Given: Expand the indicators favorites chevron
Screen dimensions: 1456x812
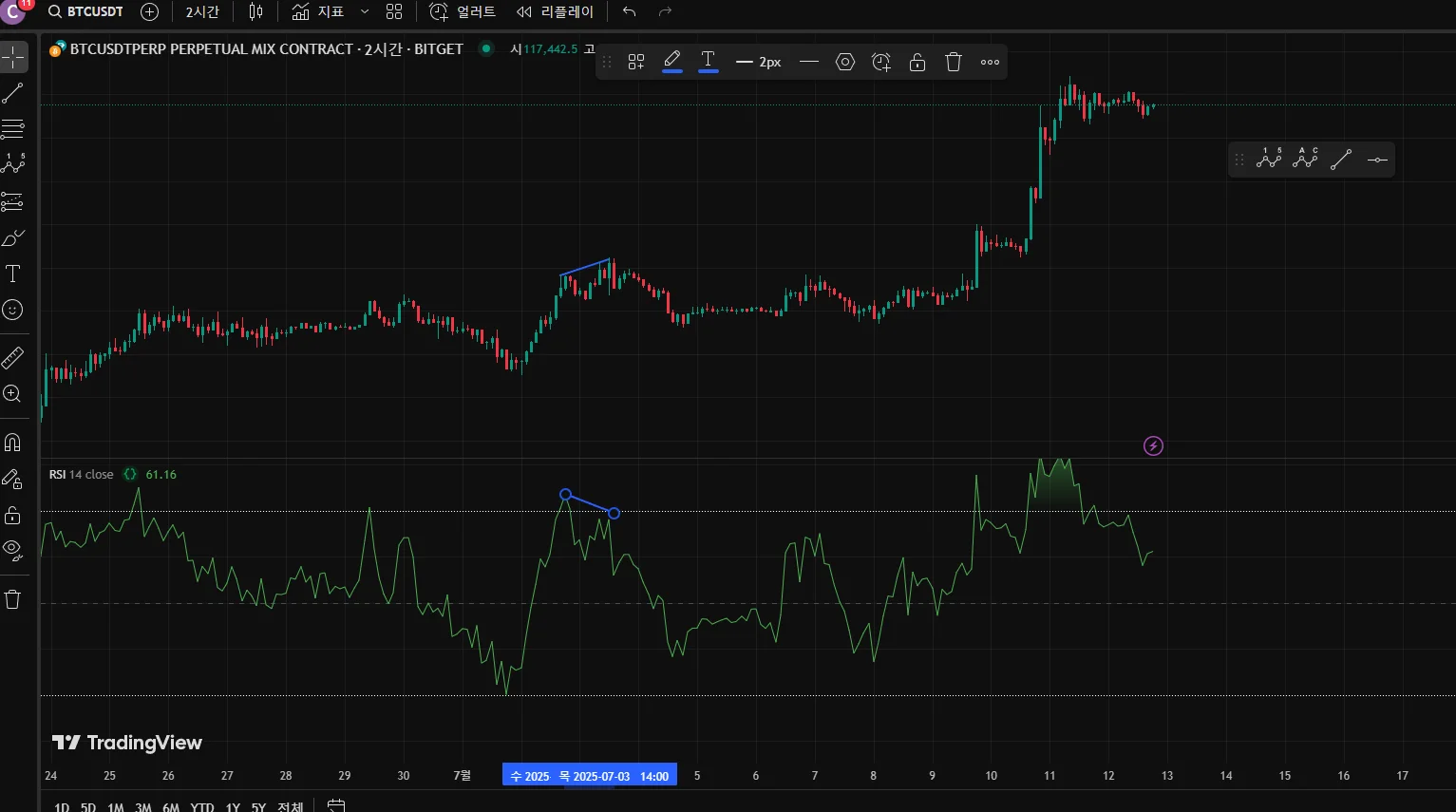Looking at the screenshot, I should pos(365,12).
